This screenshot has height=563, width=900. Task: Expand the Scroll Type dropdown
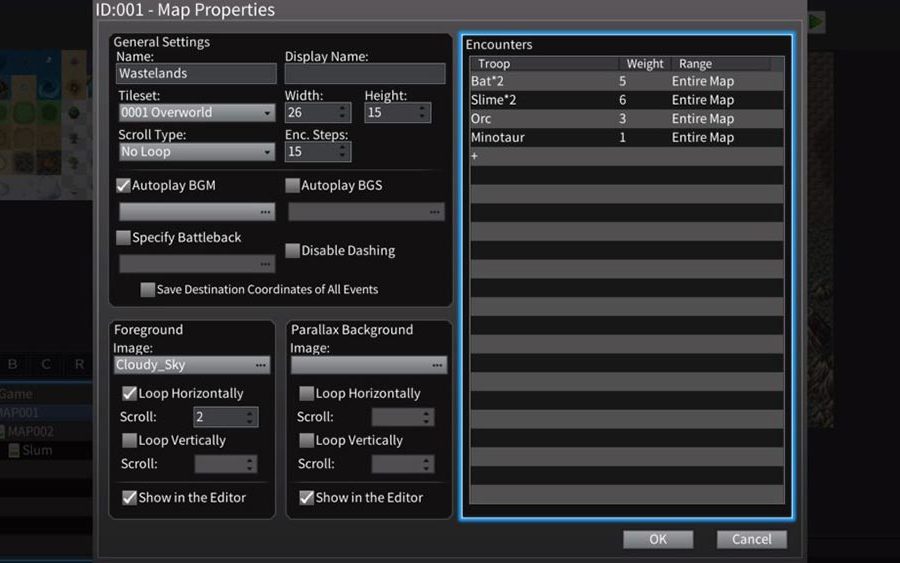pos(196,152)
